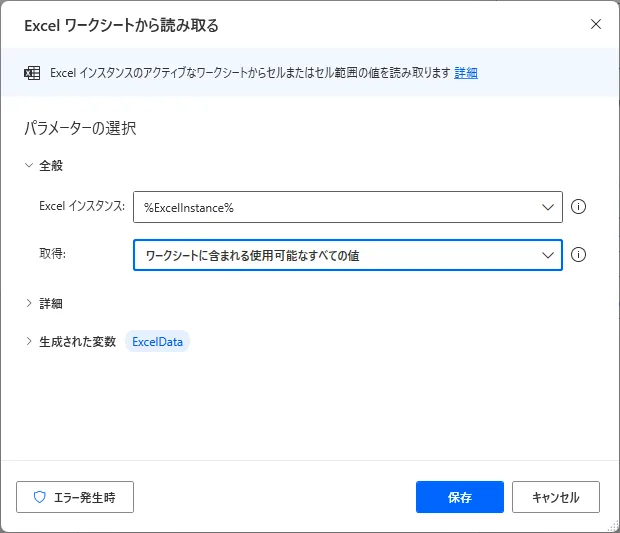Viewport: 620px width, 533px height.
Task: Click the info icon beside 取得 field
Action: coord(578,255)
